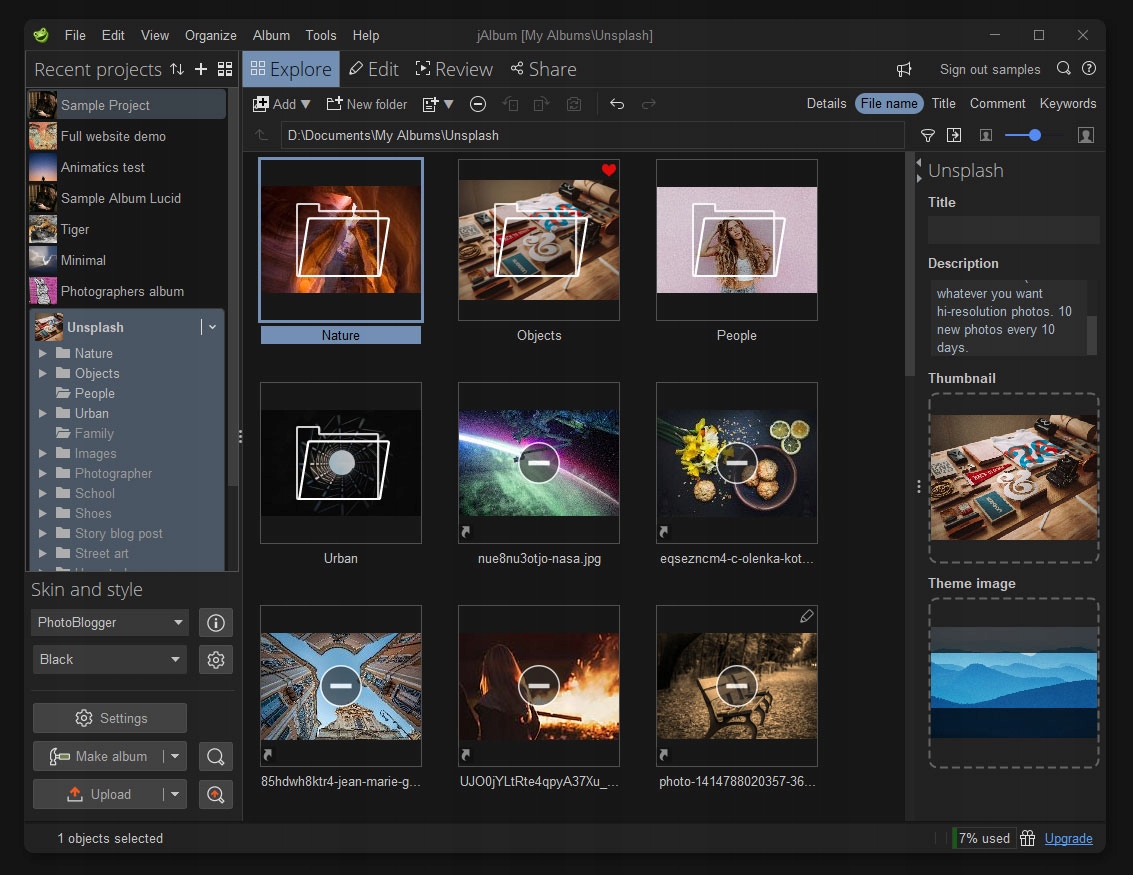Click the Upgrade link
The width and height of the screenshot is (1133, 875).
point(1068,838)
